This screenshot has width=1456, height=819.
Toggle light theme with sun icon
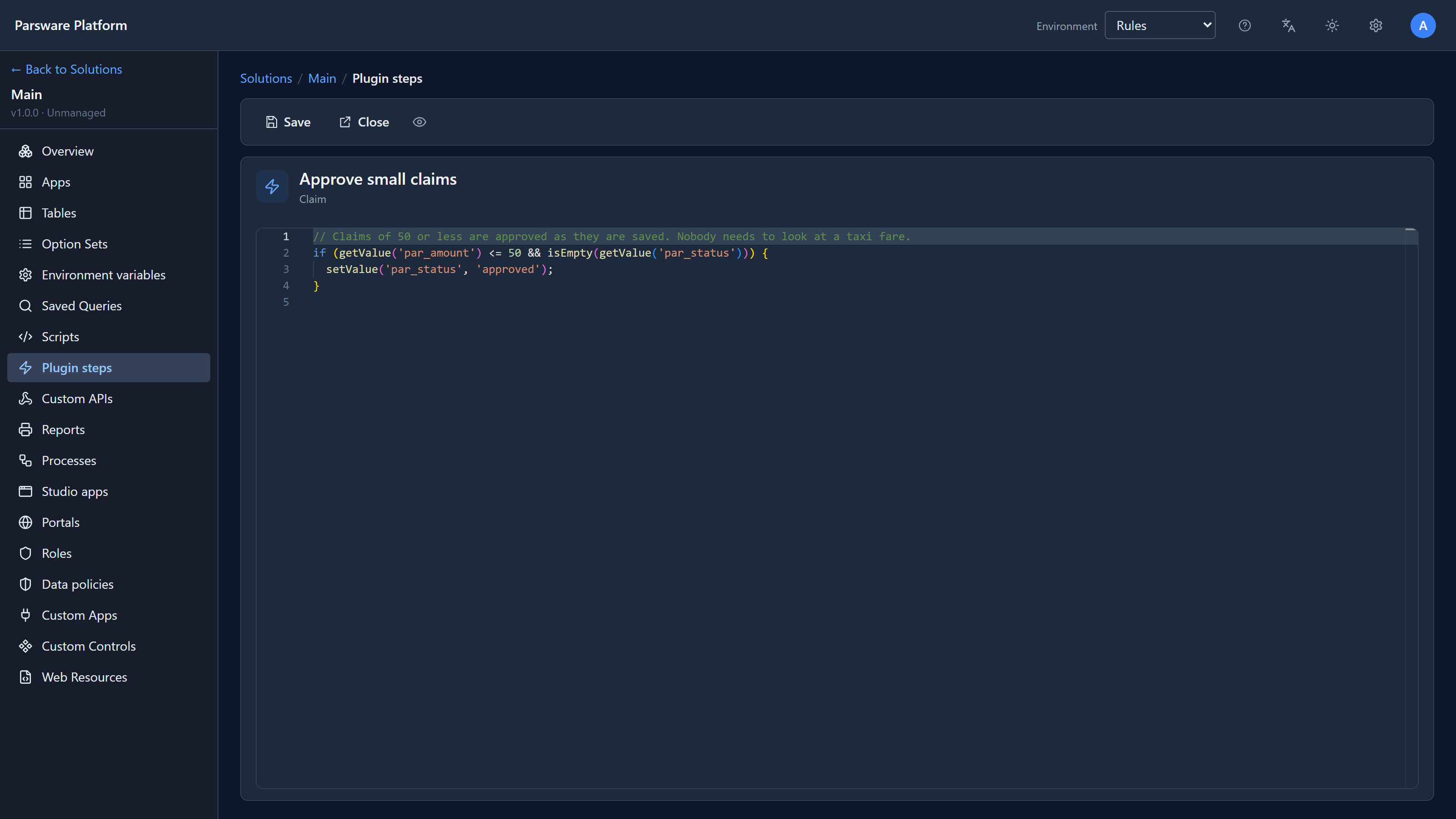click(x=1332, y=25)
